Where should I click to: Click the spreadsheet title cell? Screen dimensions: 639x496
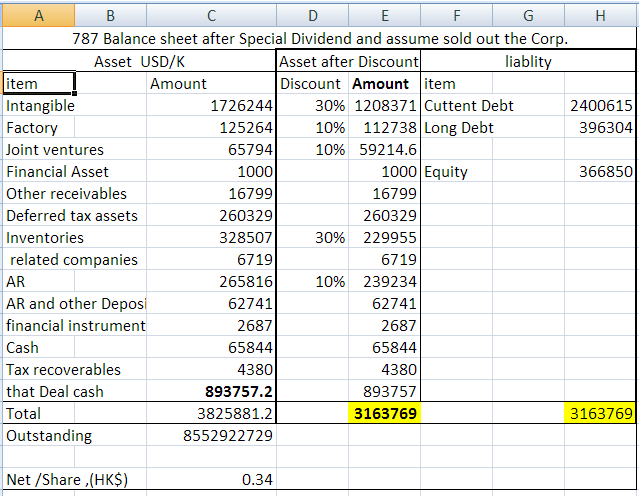tap(319, 39)
